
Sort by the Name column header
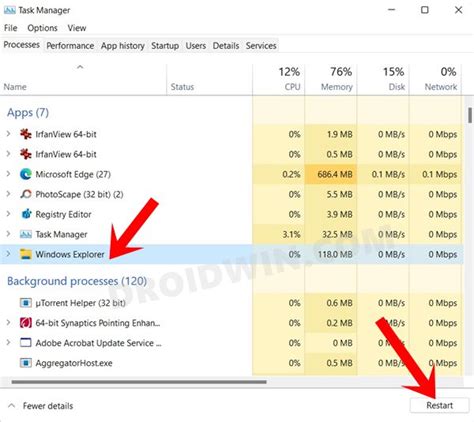click(x=83, y=80)
